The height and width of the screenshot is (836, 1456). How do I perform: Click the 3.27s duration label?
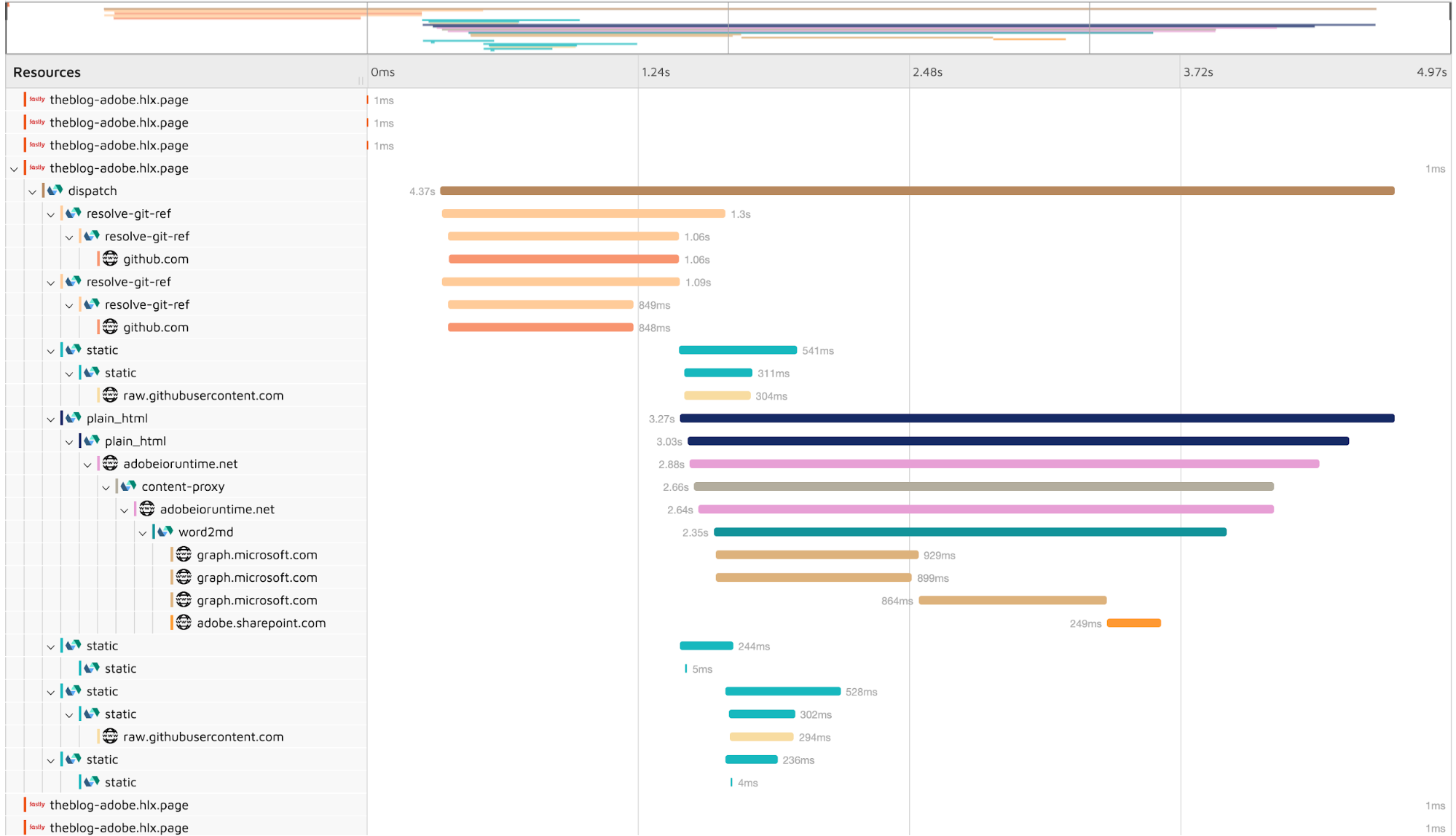click(661, 419)
